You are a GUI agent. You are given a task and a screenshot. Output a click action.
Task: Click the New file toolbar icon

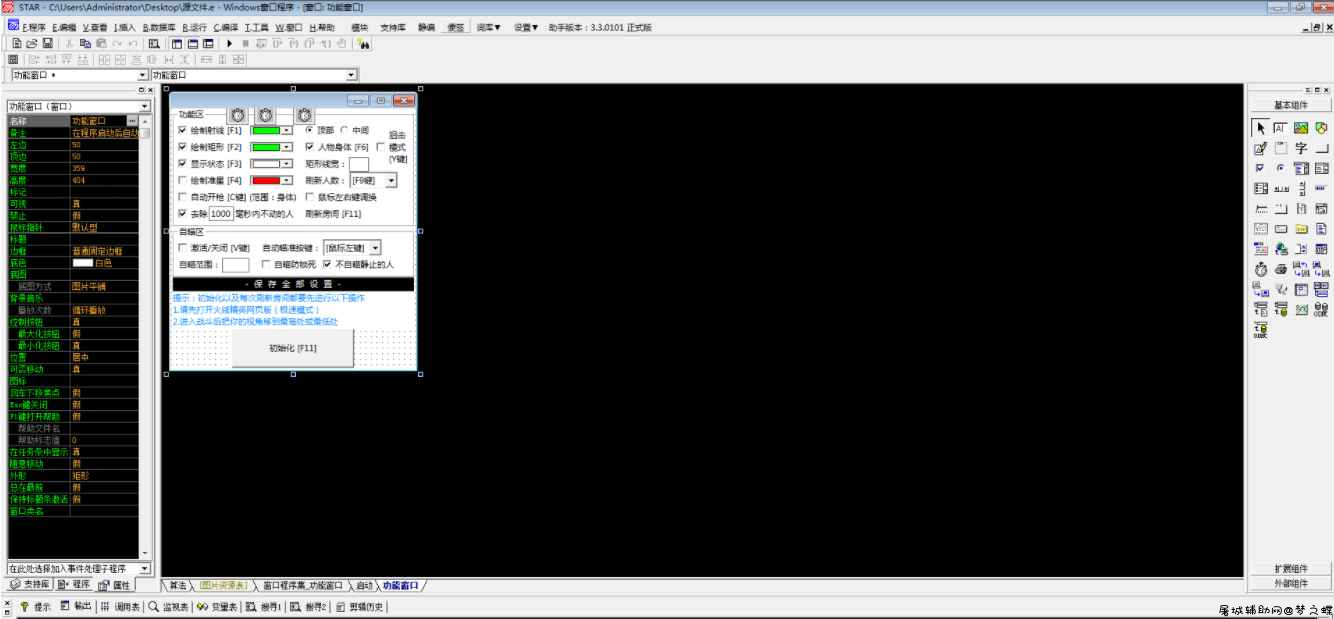click(19, 44)
